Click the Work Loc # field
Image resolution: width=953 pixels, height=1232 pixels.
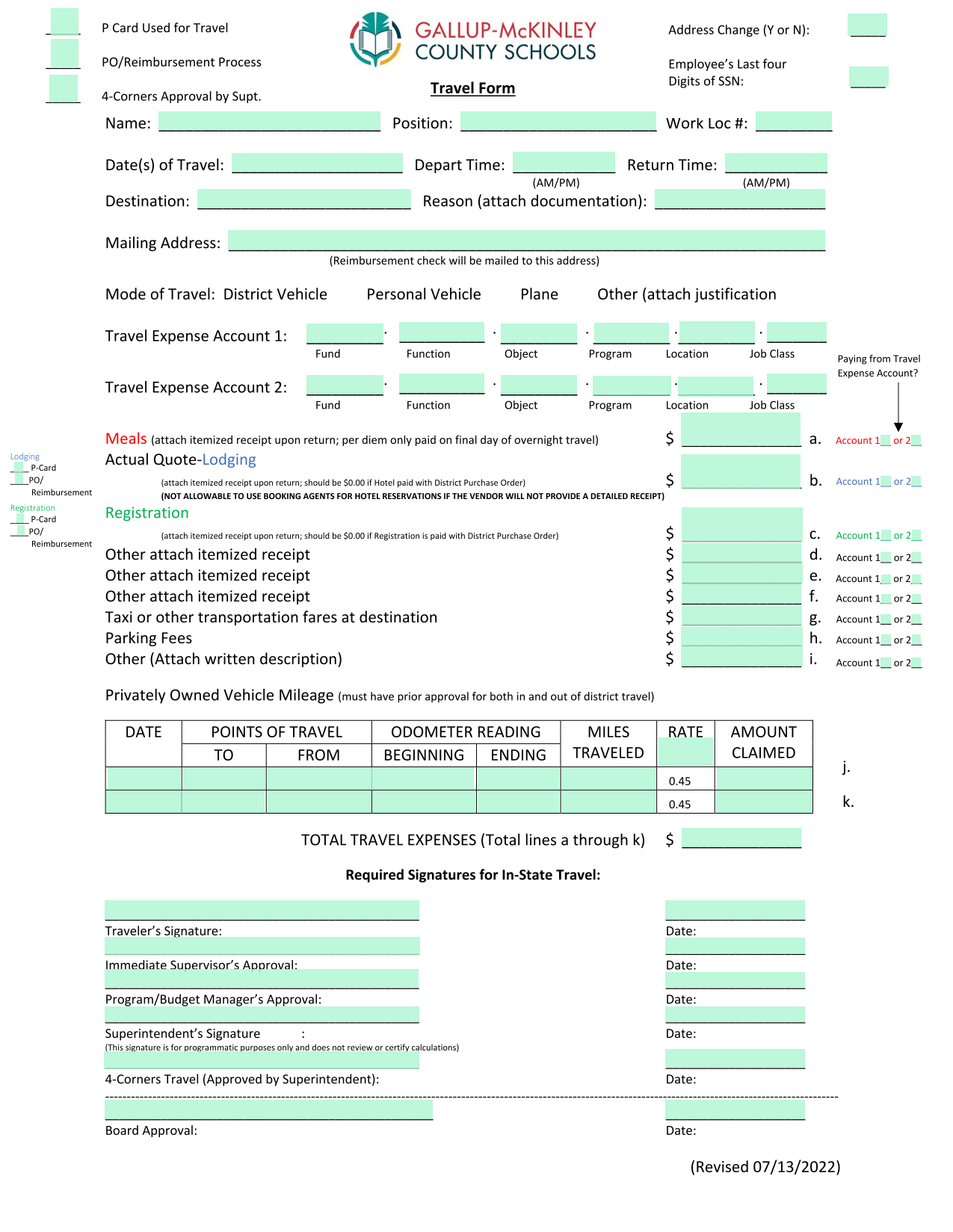click(794, 121)
